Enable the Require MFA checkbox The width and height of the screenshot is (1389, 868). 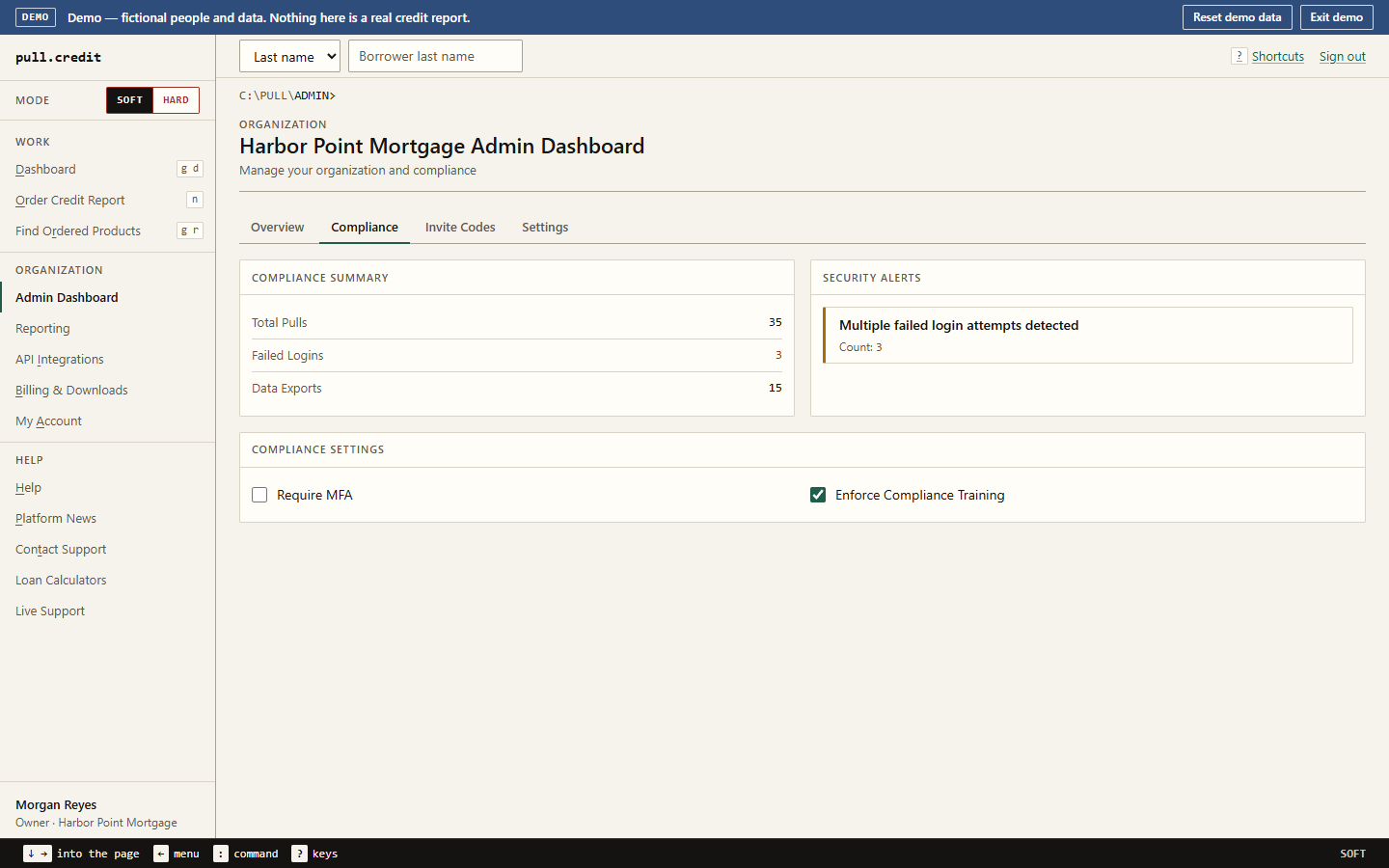point(259,495)
